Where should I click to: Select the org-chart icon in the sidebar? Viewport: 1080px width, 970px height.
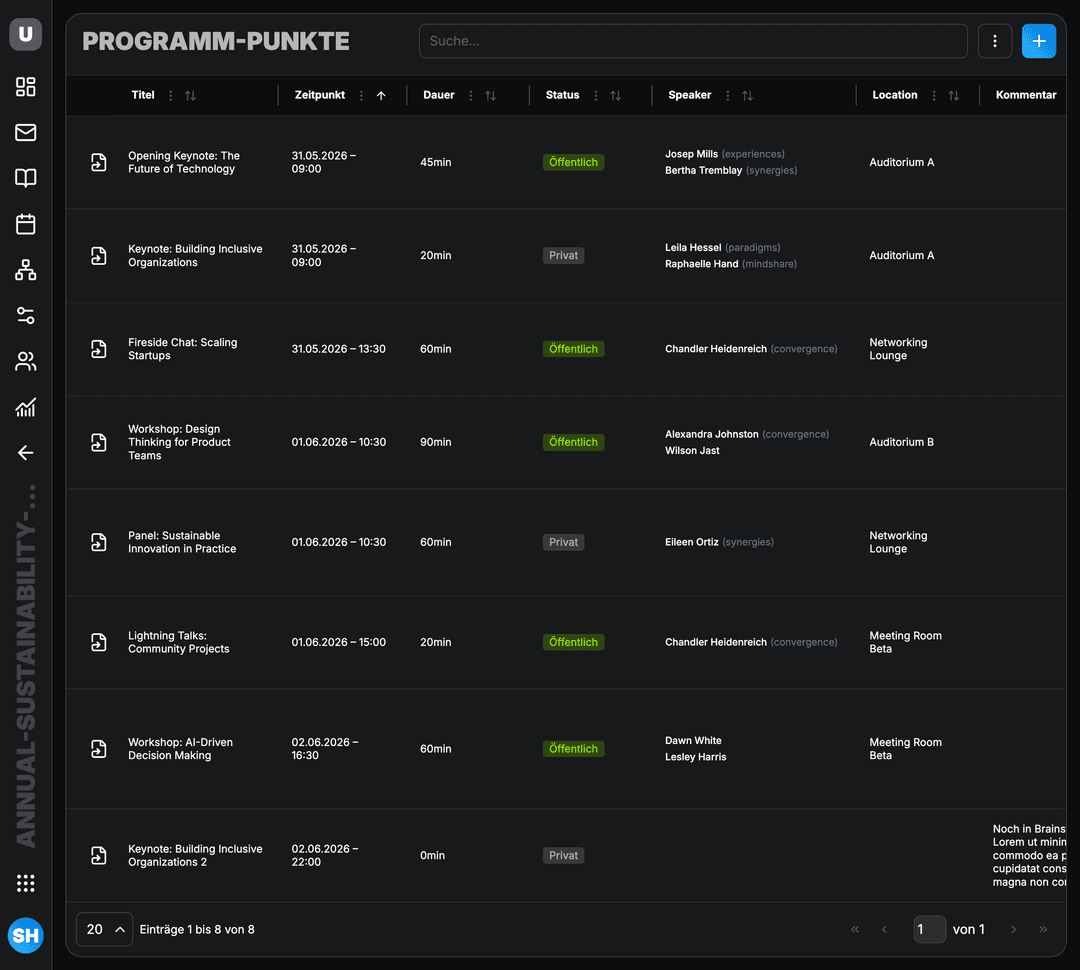(x=25, y=269)
